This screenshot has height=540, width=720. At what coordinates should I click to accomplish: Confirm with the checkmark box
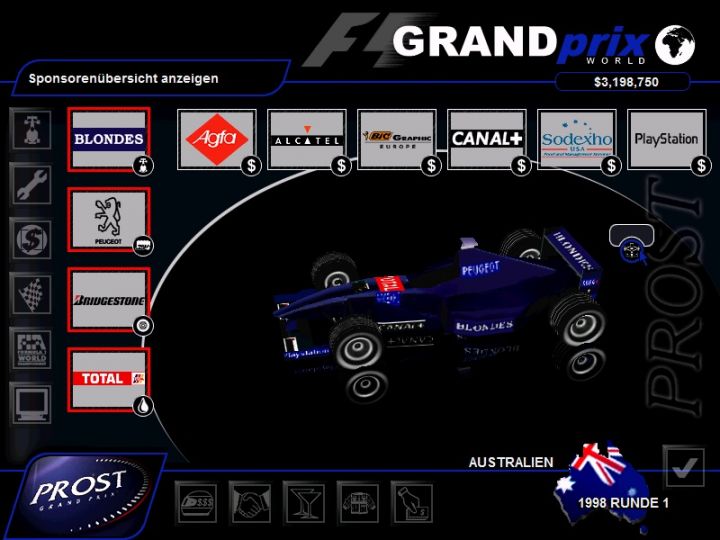pos(684,467)
